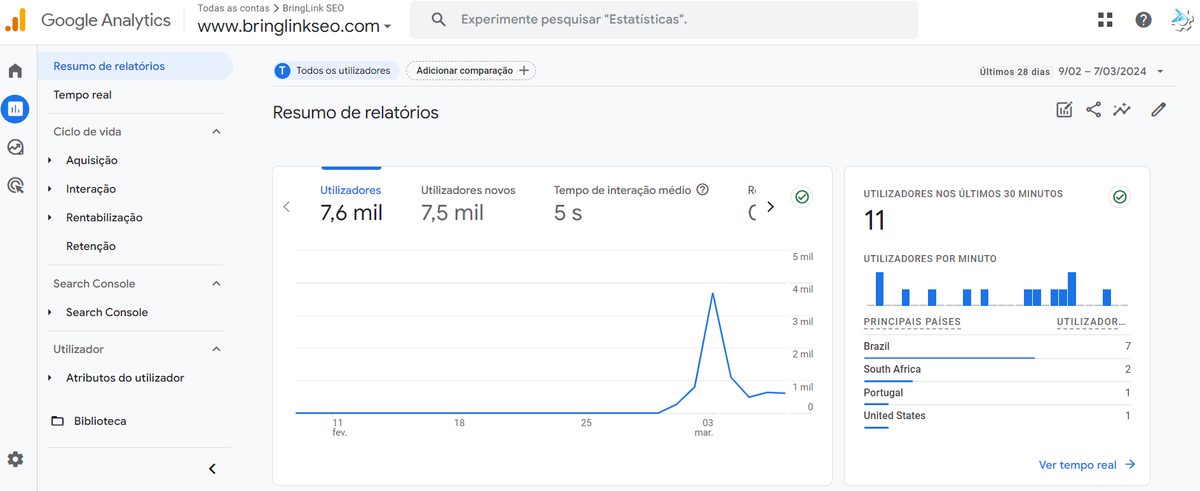Click the pencil edit icon
Screen dimensions: 1200x491
[x=1158, y=110]
